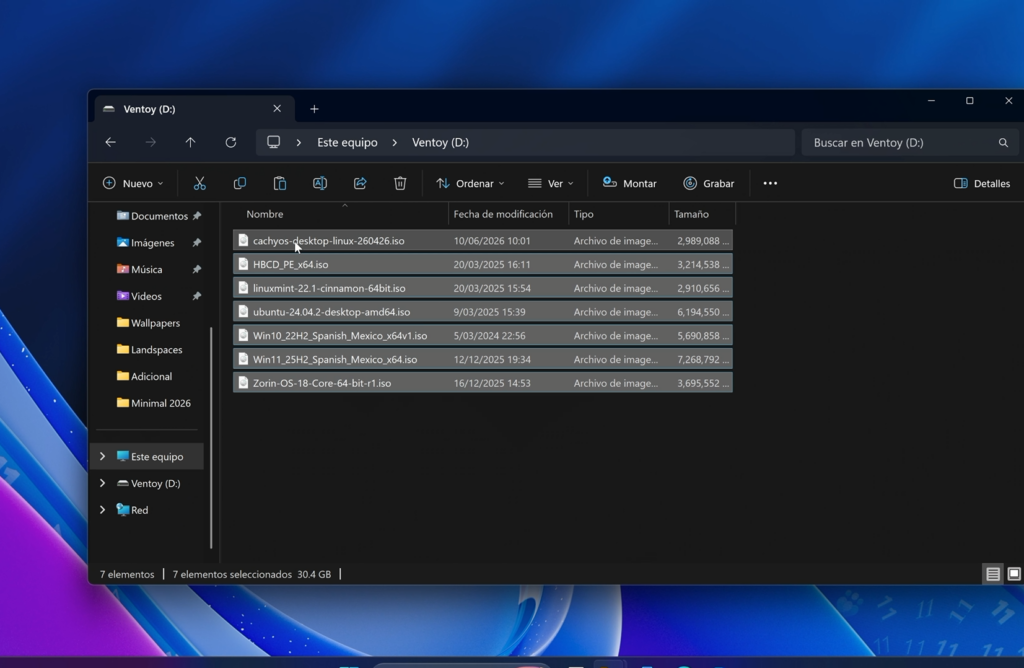1024x668 pixels.
Task: Switch to large icons view icon
Action: coord(1014,574)
